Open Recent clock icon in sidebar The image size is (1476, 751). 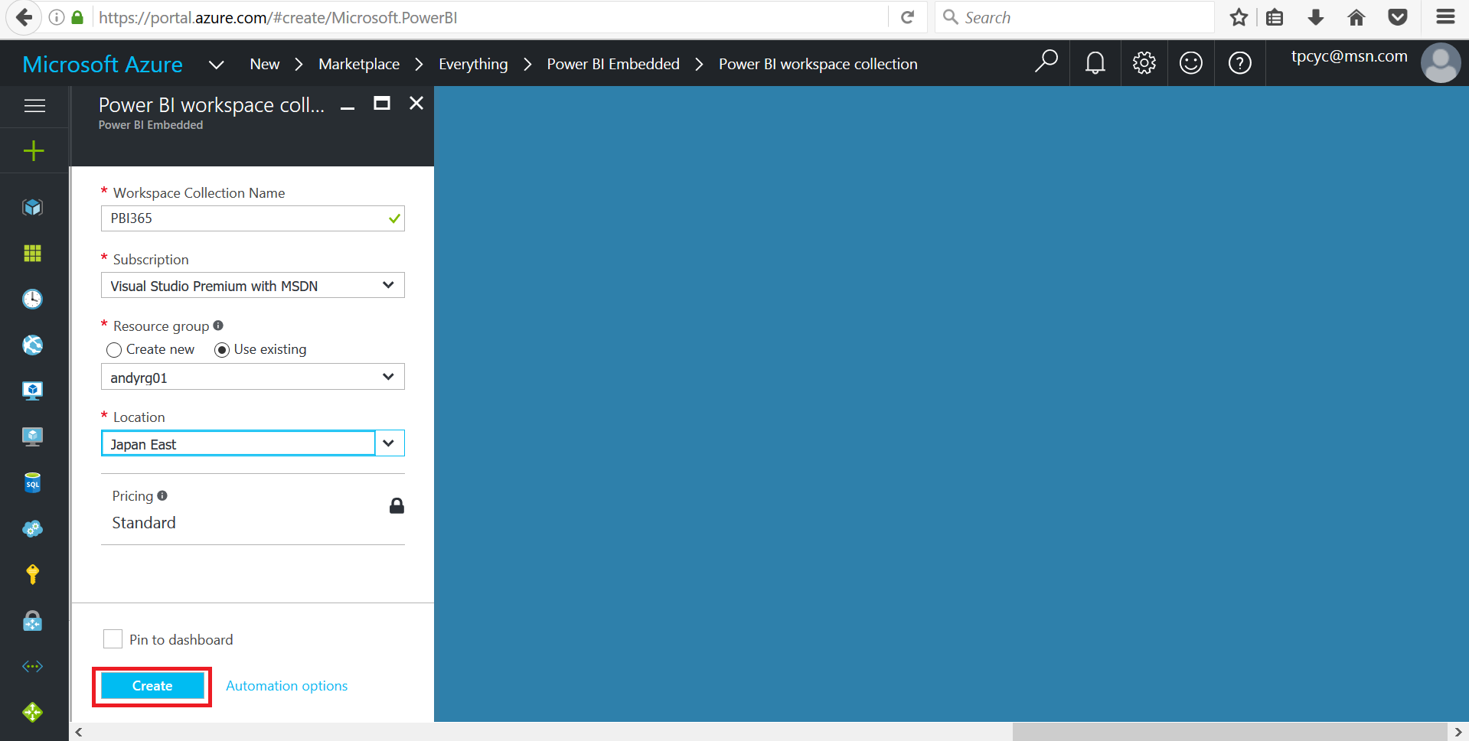[33, 299]
